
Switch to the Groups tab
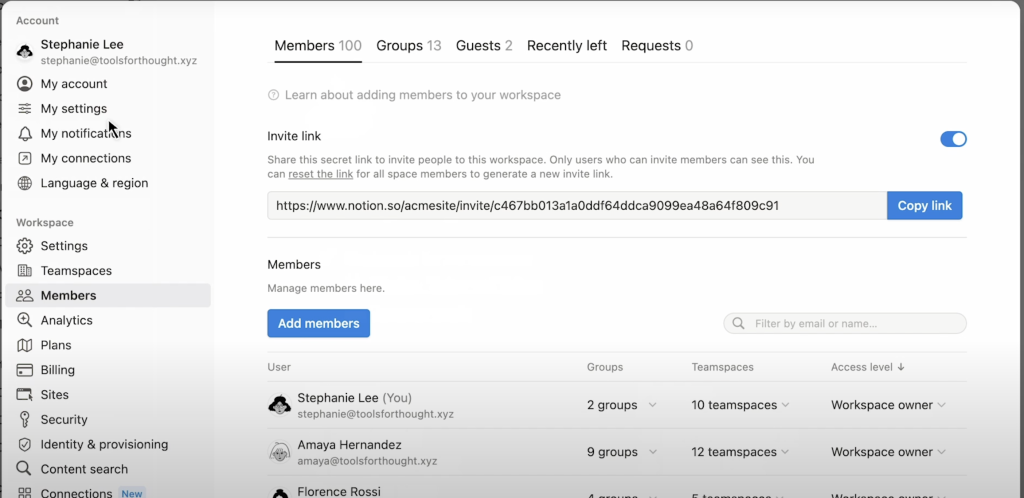[408, 46]
